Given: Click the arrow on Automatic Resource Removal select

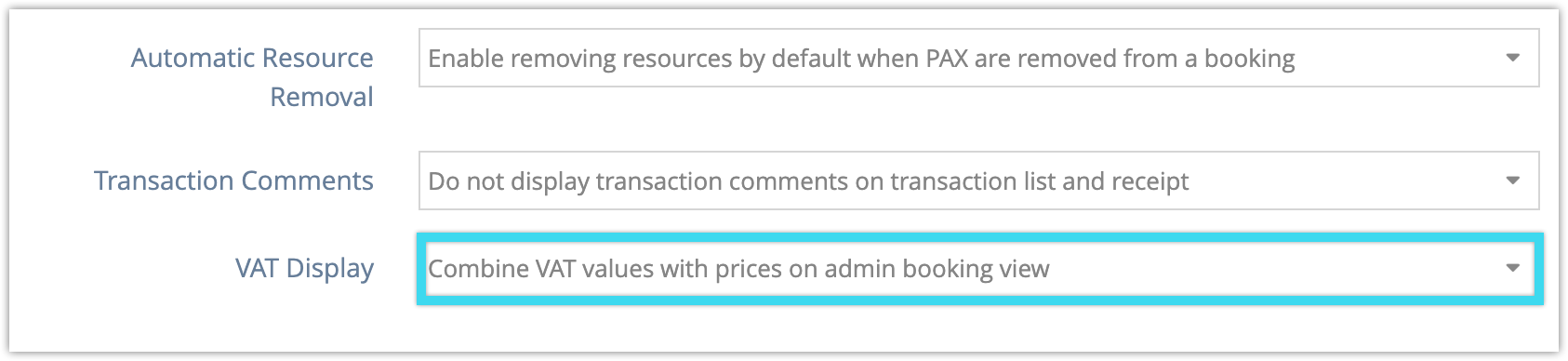Looking at the screenshot, I should (x=1512, y=58).
